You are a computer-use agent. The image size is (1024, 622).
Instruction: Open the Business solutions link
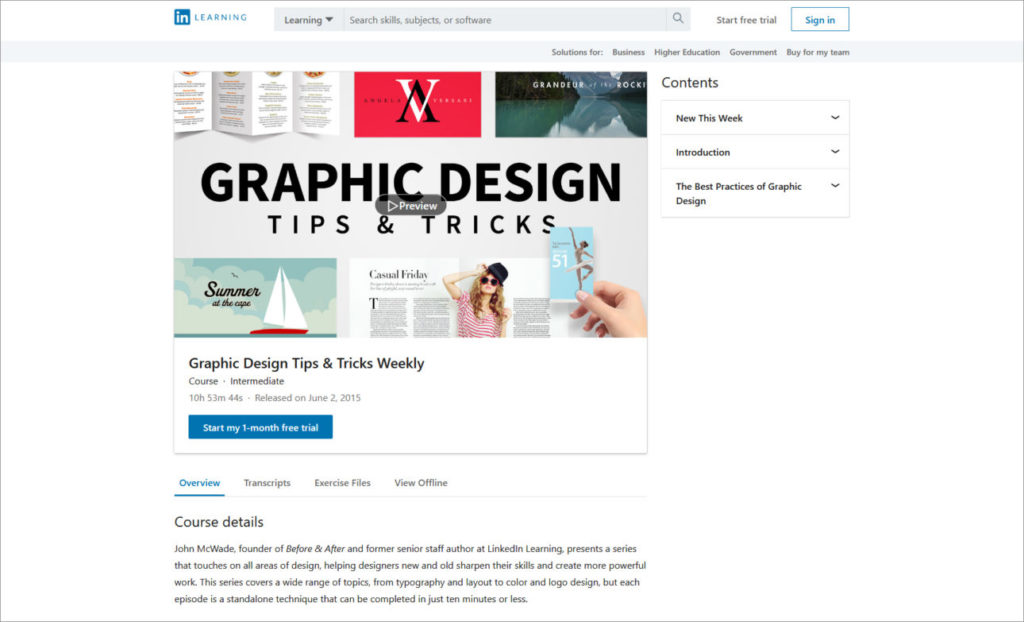click(628, 52)
